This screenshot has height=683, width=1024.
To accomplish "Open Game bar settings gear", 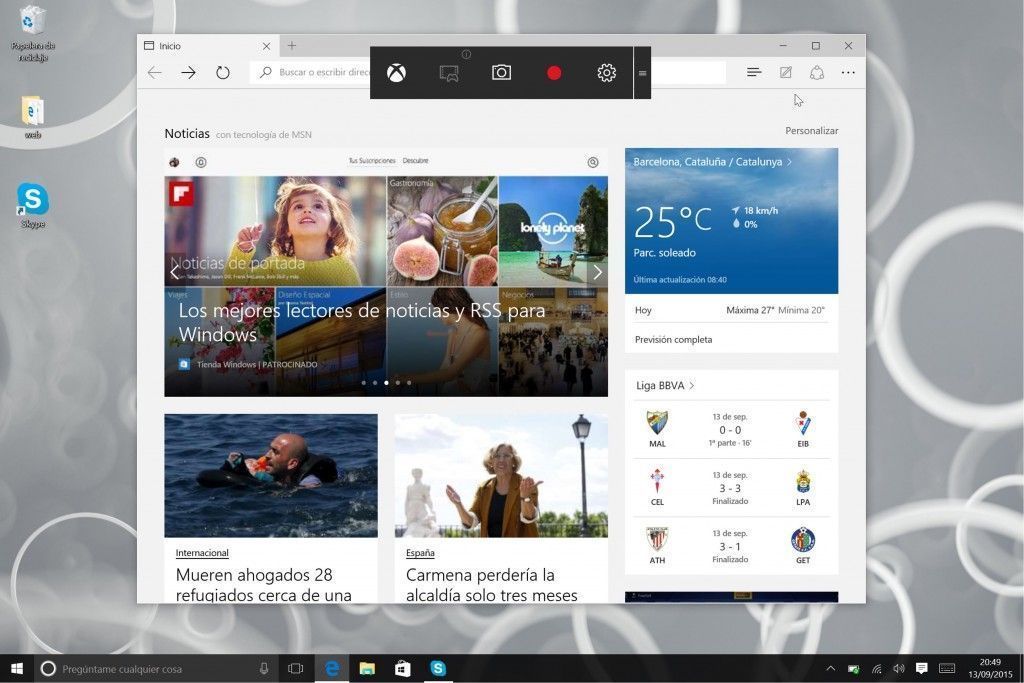I will click(606, 72).
